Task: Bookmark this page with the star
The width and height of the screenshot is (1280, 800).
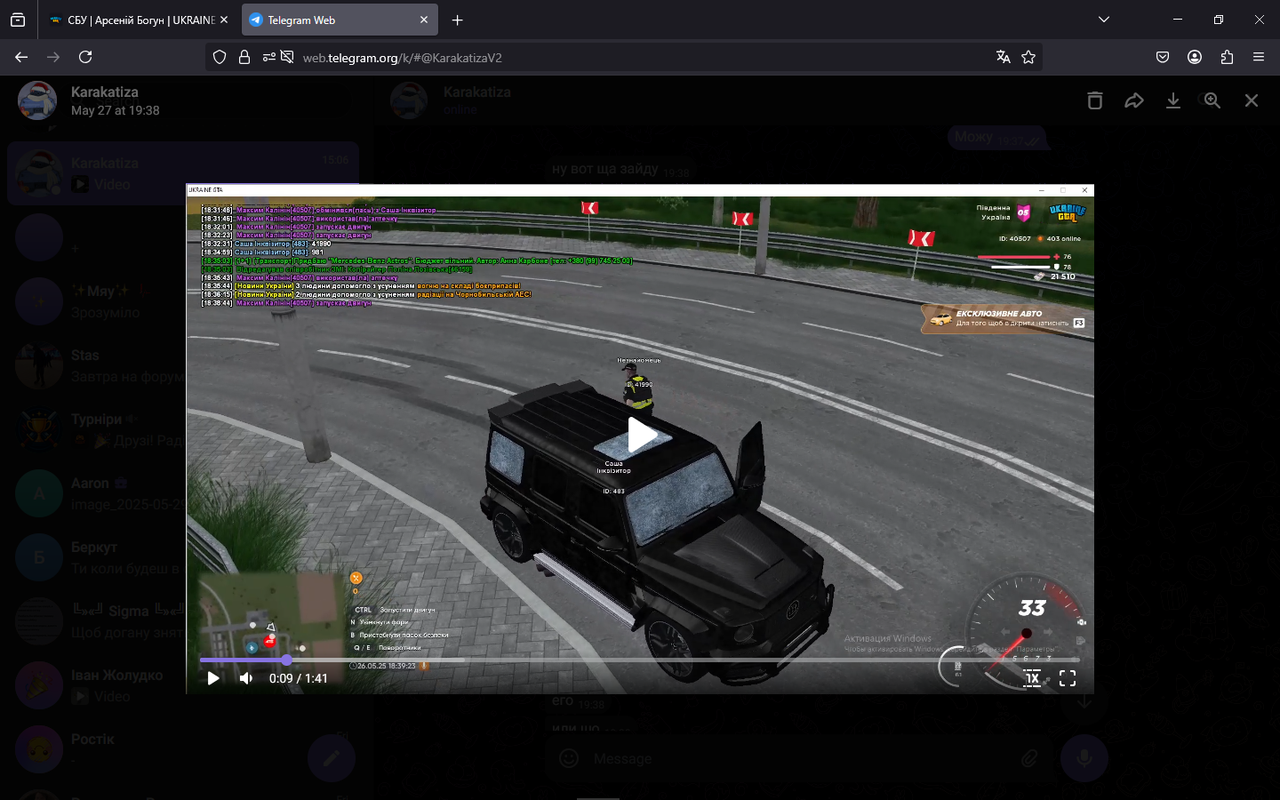Action: [1028, 57]
